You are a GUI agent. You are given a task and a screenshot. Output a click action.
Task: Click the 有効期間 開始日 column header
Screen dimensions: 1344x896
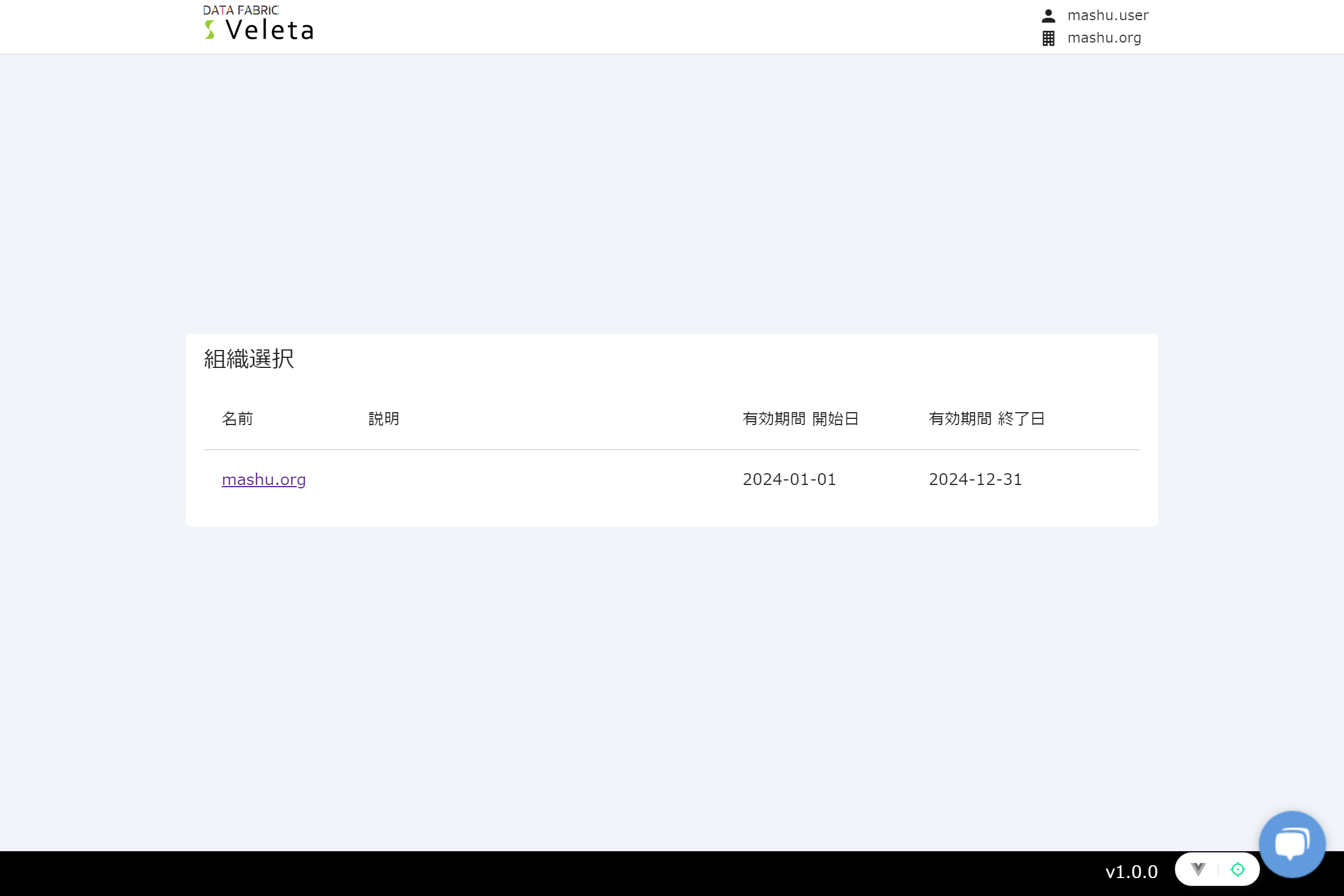click(800, 419)
